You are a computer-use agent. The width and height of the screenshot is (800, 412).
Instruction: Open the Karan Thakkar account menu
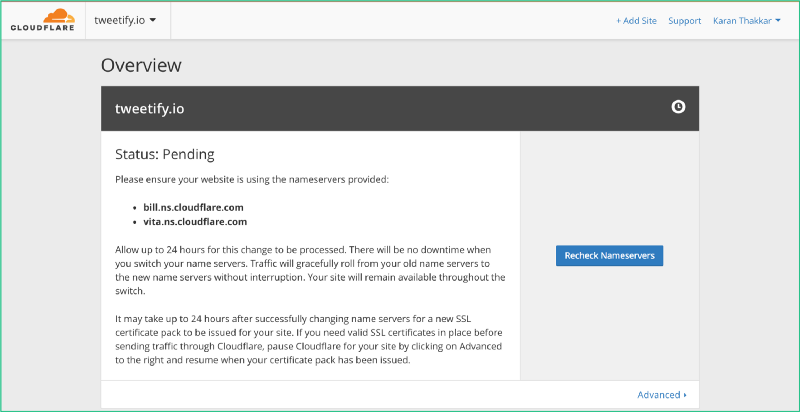click(x=747, y=21)
